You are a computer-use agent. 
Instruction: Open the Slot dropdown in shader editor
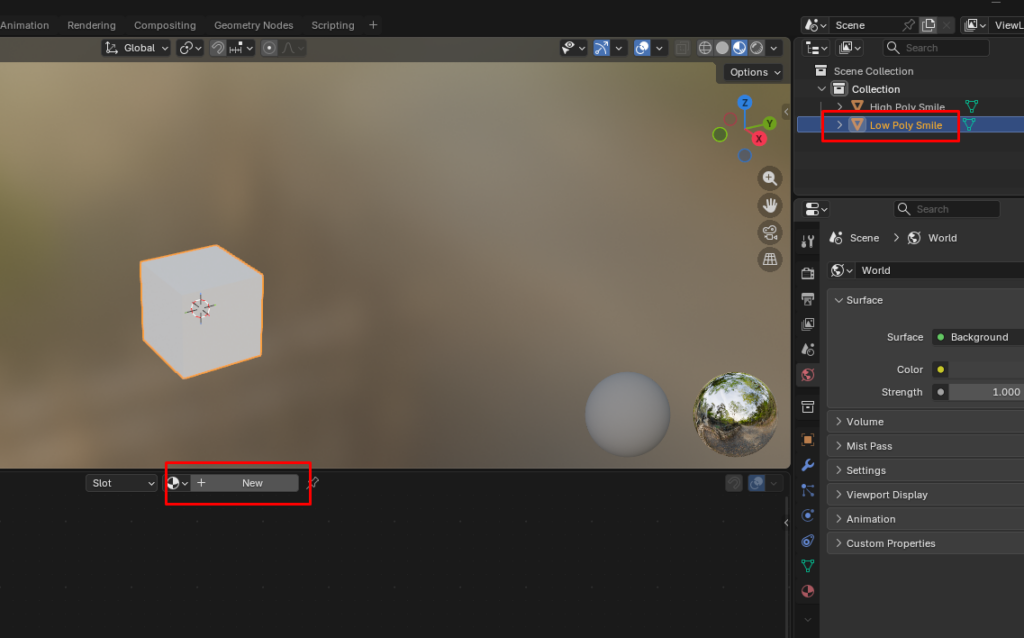(122, 483)
